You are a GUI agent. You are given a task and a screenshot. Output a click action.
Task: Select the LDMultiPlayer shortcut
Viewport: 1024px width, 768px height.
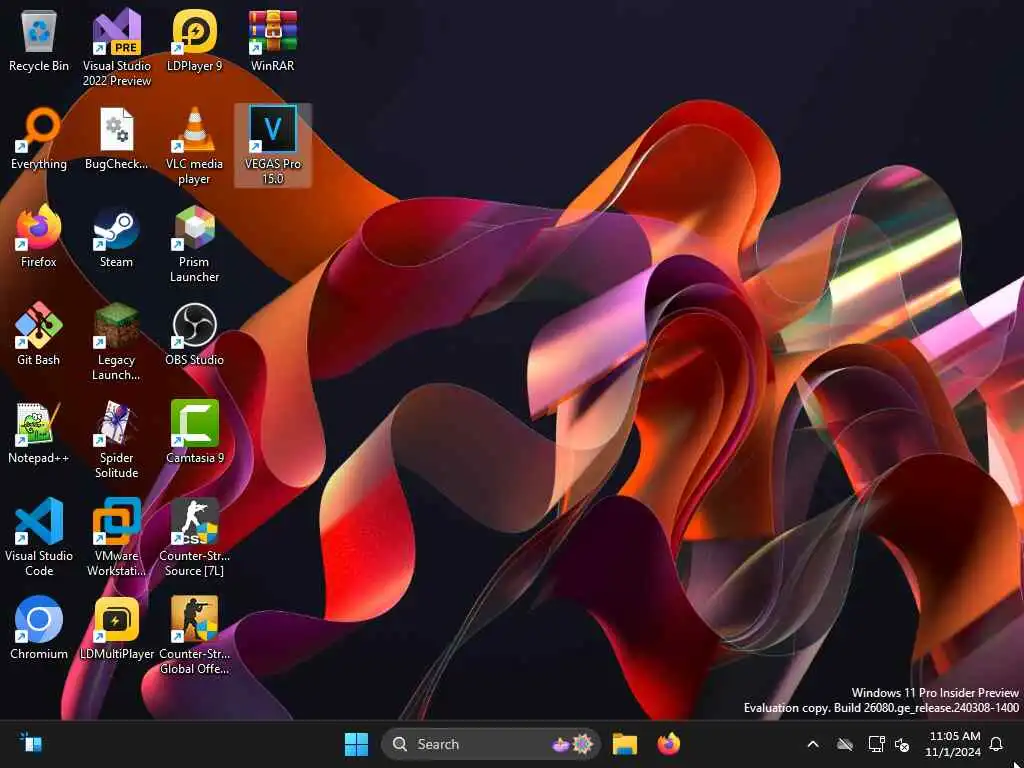[x=116, y=628]
